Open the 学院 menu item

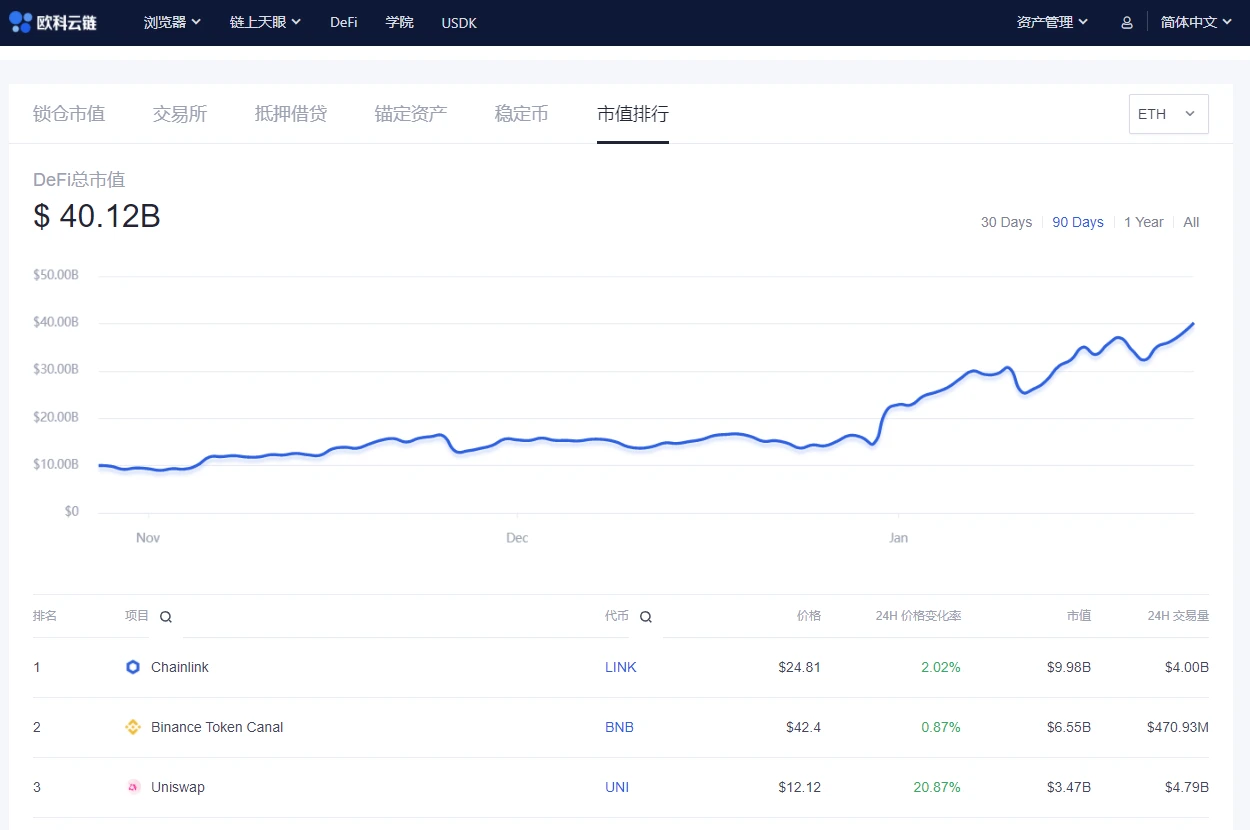(x=399, y=22)
